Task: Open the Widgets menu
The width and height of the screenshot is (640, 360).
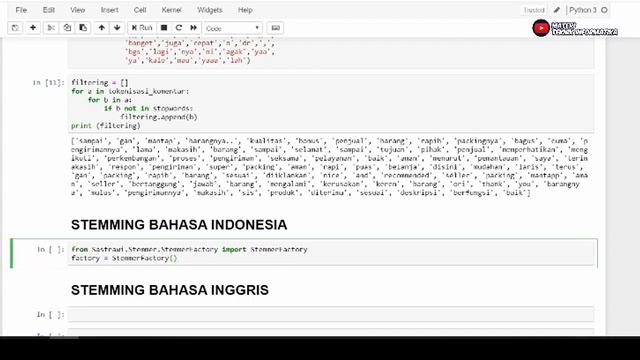Action: 209,10
